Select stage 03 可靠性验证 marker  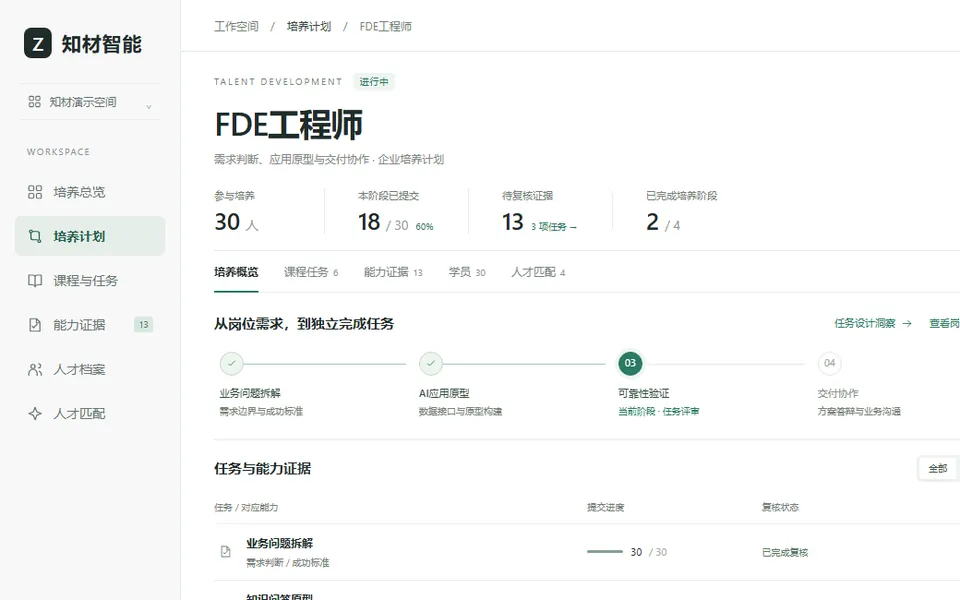click(x=630, y=363)
